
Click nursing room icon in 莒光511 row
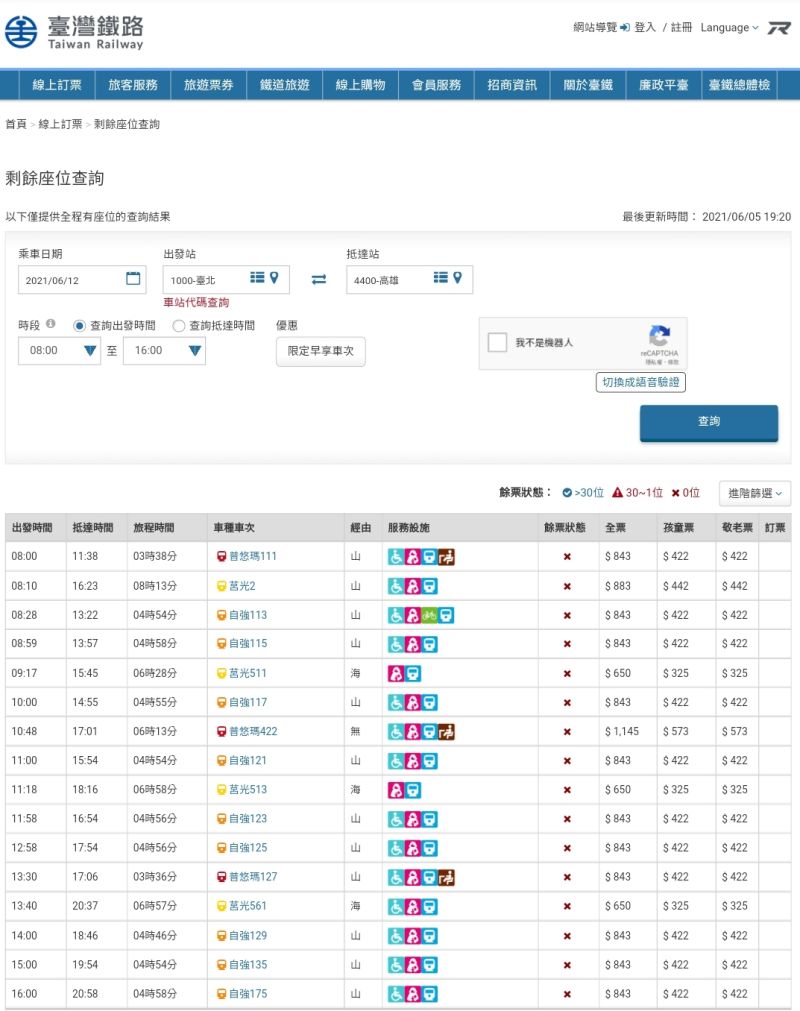click(x=396, y=674)
